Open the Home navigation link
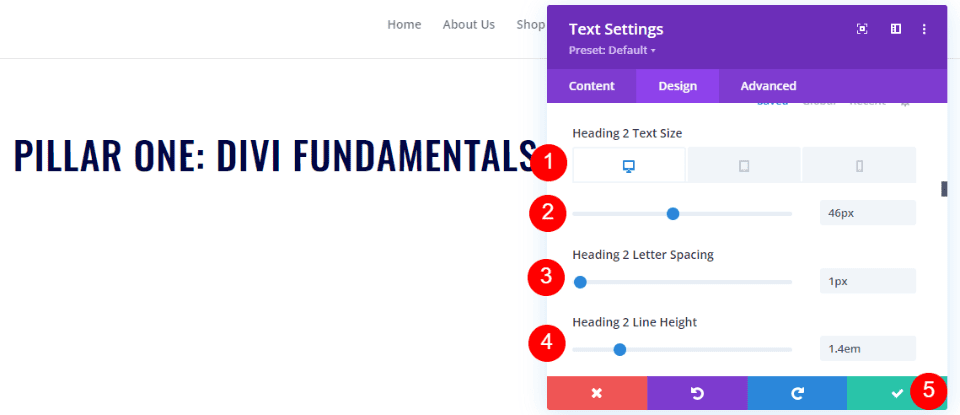This screenshot has height=415, width=960. [x=404, y=24]
